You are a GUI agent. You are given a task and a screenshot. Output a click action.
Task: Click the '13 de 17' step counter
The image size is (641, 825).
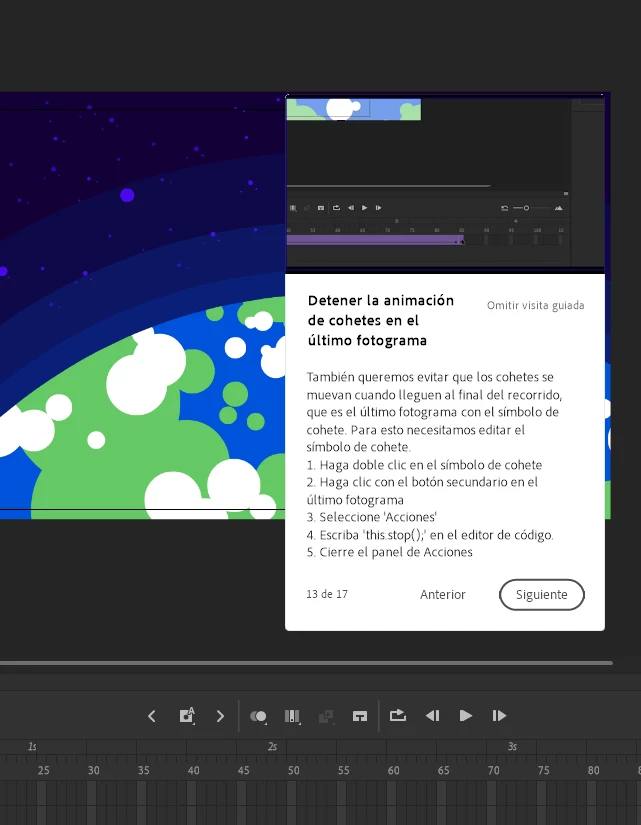(x=327, y=594)
